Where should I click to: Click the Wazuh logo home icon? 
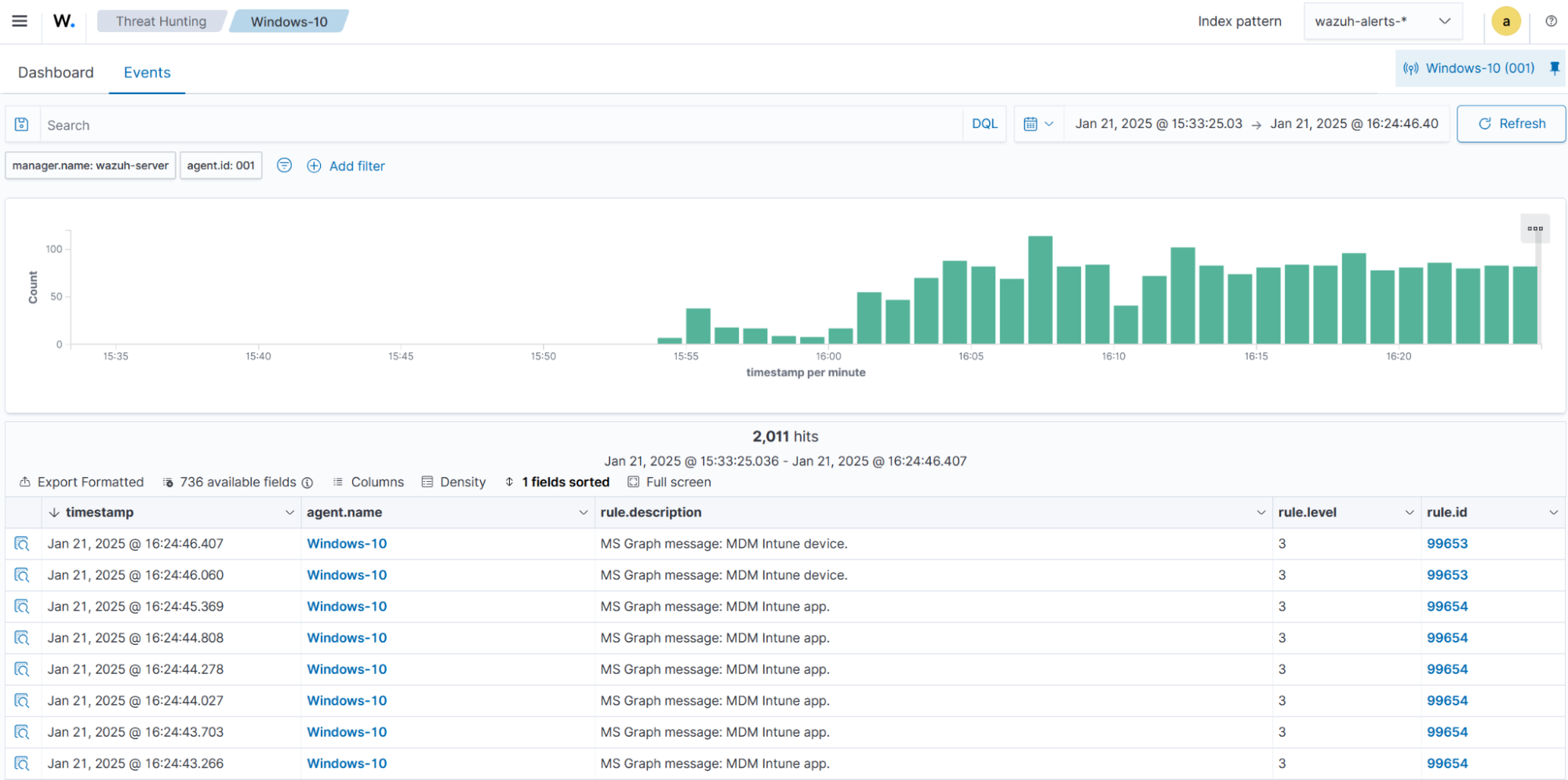tap(64, 21)
